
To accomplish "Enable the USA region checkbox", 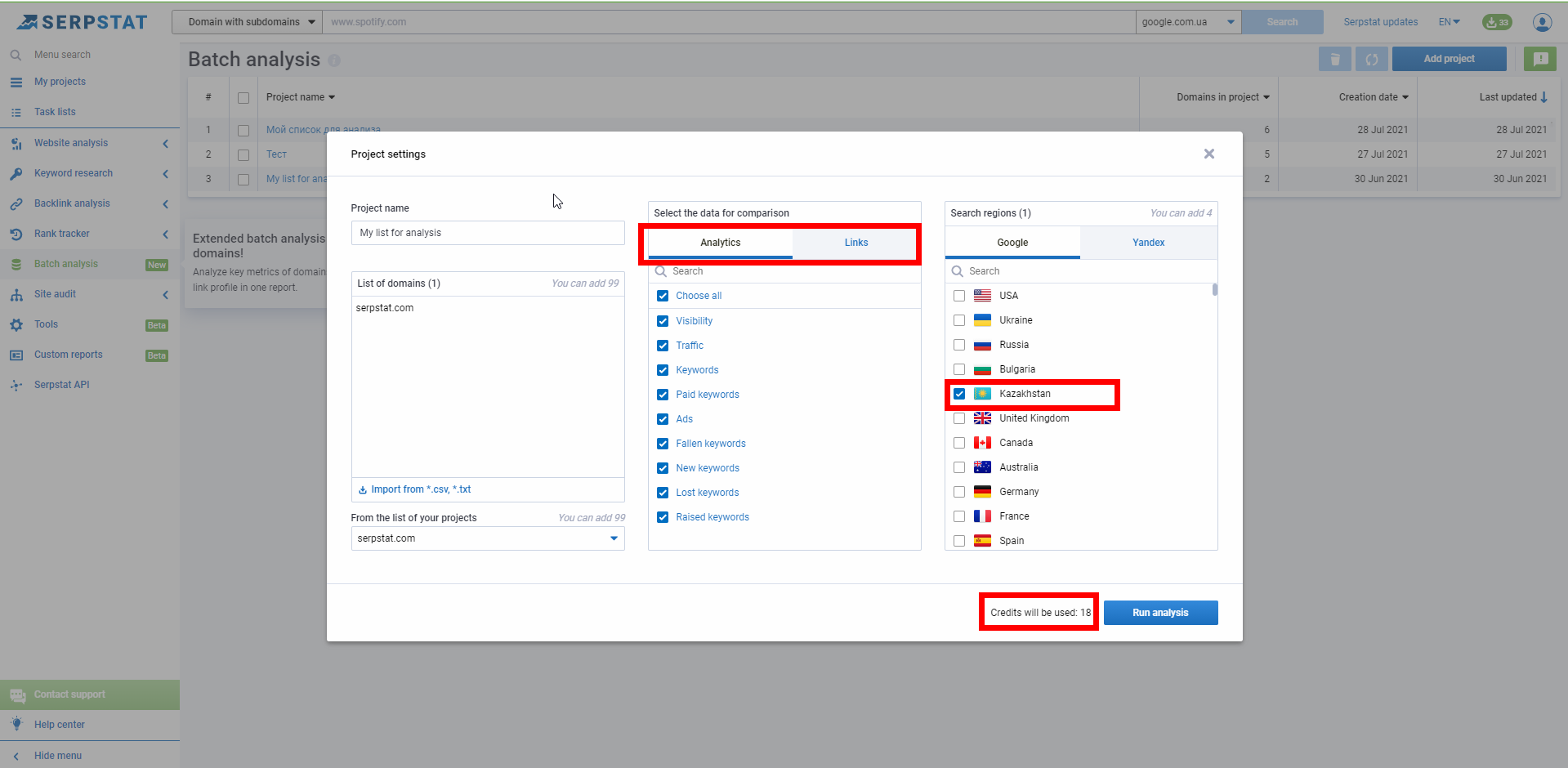I will (959, 296).
